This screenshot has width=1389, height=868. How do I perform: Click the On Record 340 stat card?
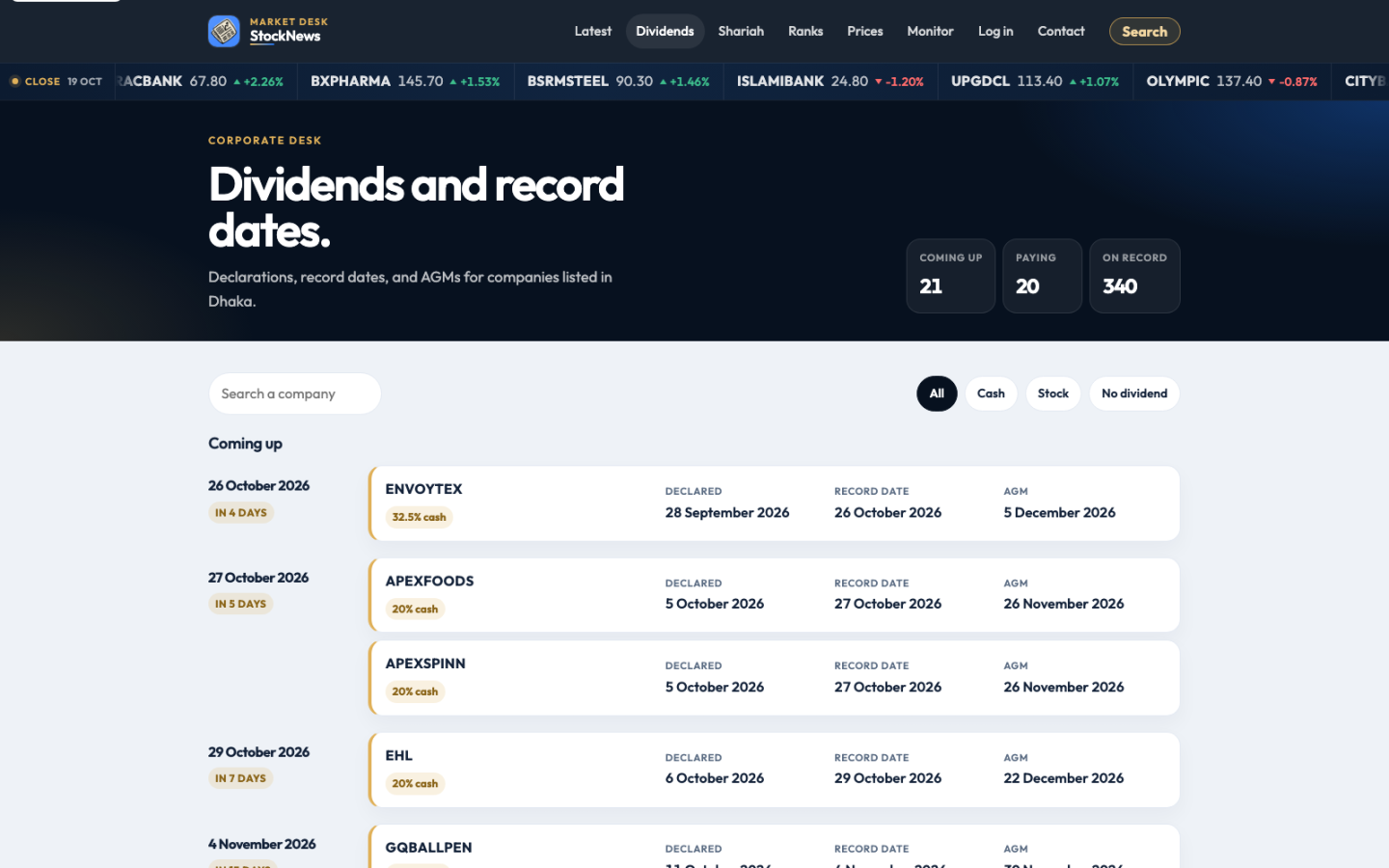1134,276
